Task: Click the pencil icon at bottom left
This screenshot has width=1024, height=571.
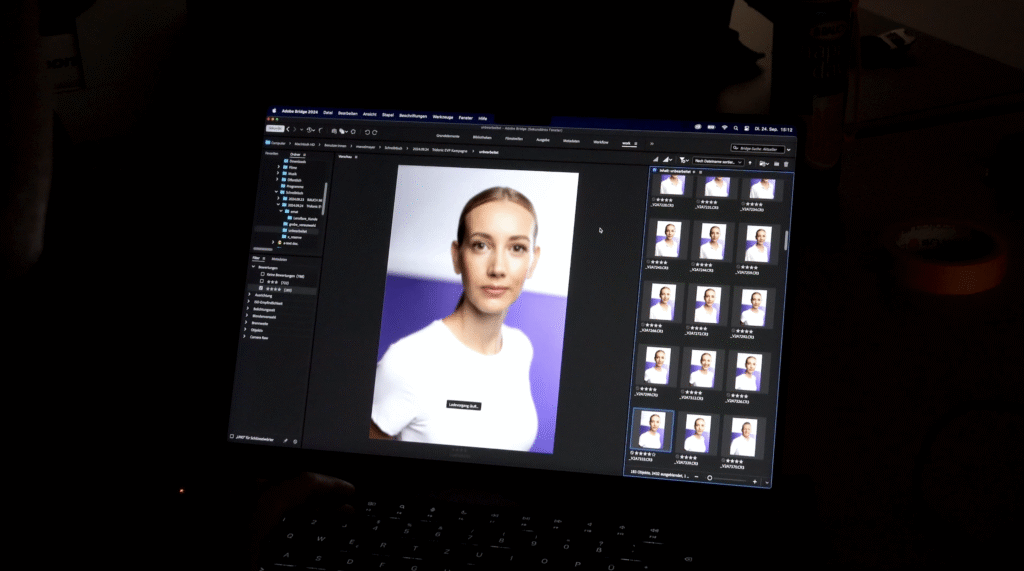Action: (285, 440)
